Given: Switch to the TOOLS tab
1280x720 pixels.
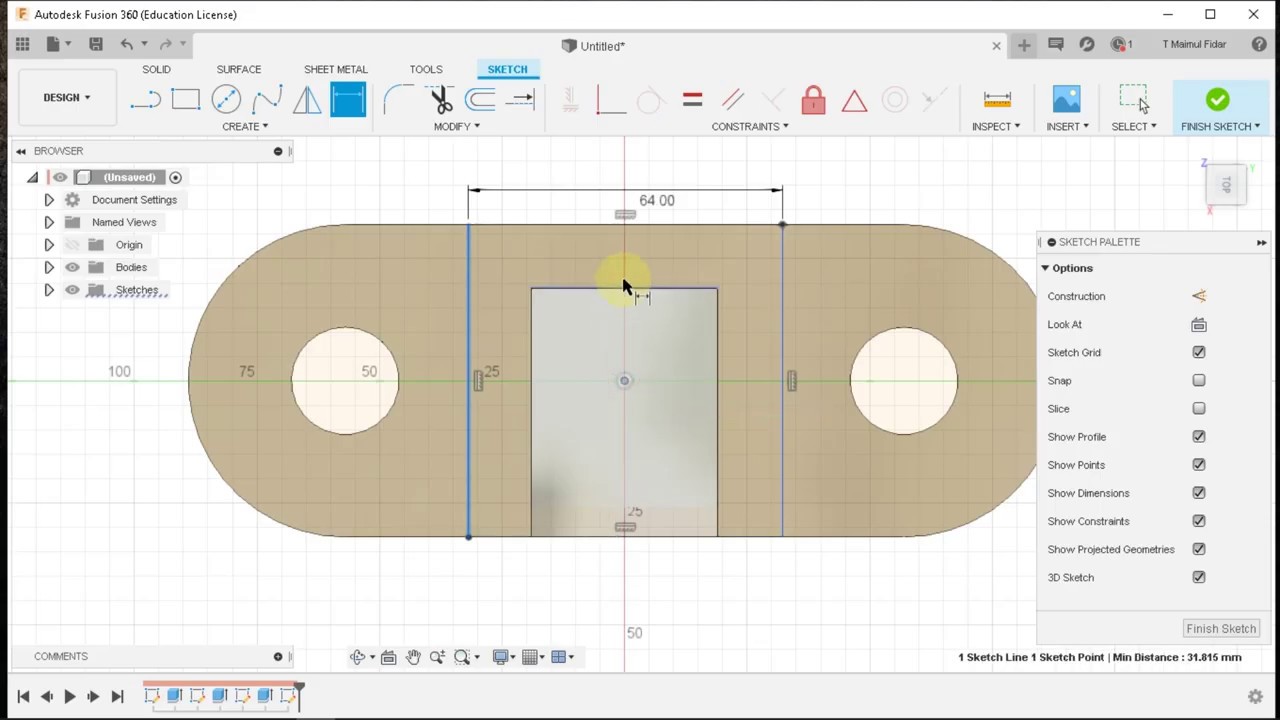Looking at the screenshot, I should (426, 69).
